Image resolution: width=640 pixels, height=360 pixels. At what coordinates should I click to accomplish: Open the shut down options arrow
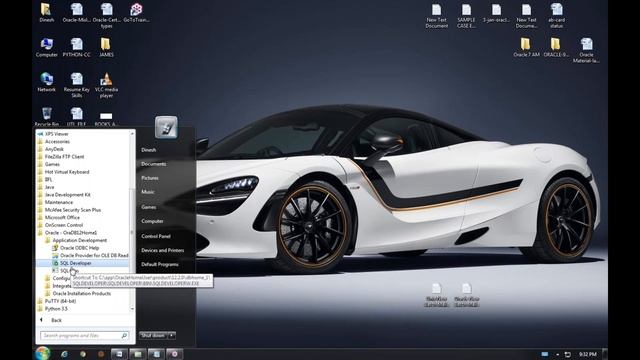pyautogui.click(x=172, y=336)
